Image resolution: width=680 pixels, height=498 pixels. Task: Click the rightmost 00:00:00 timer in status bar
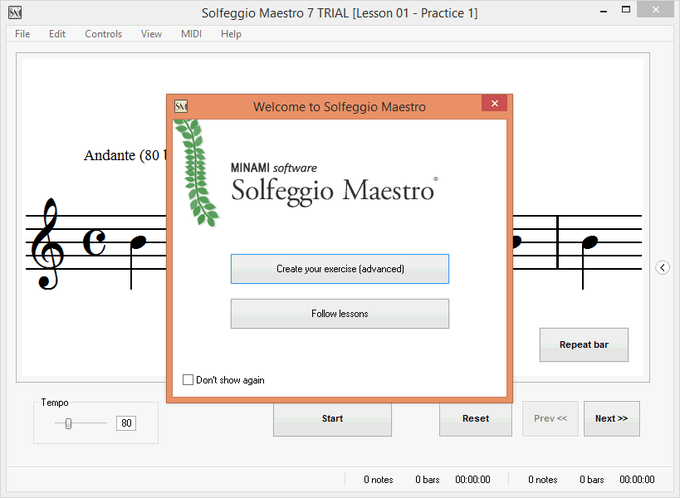coord(637,479)
